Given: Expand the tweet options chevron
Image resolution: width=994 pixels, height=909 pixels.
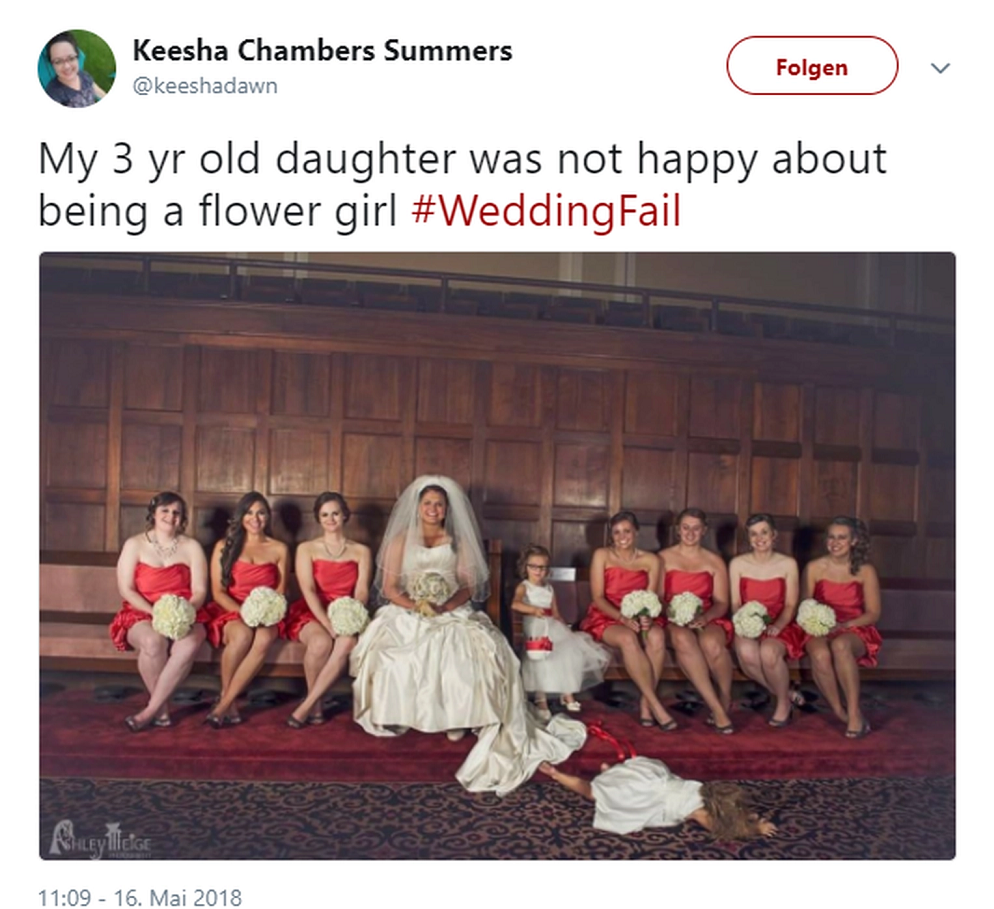Looking at the screenshot, I should click(x=940, y=67).
